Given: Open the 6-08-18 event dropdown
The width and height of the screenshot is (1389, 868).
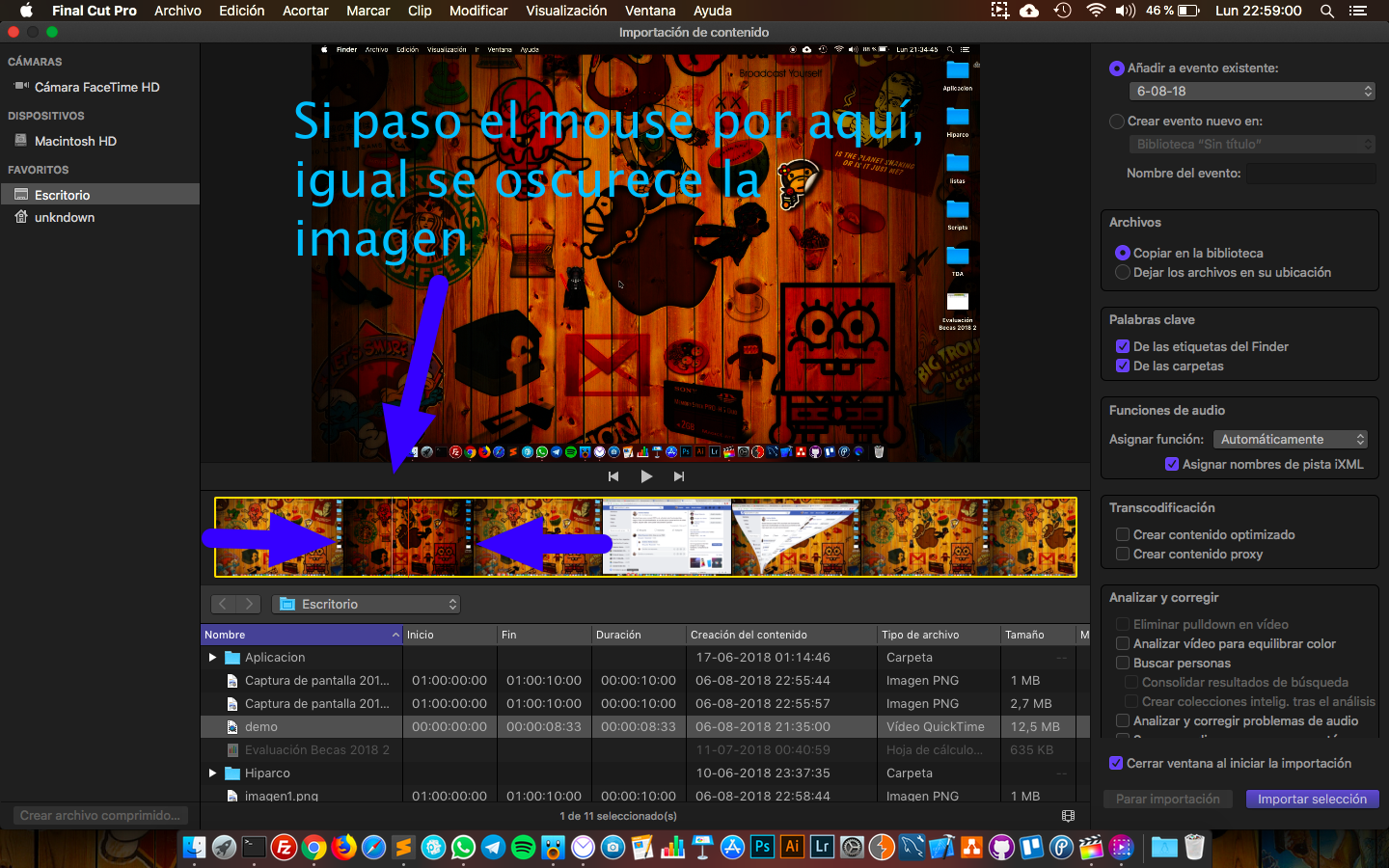Looking at the screenshot, I should pos(1251,91).
